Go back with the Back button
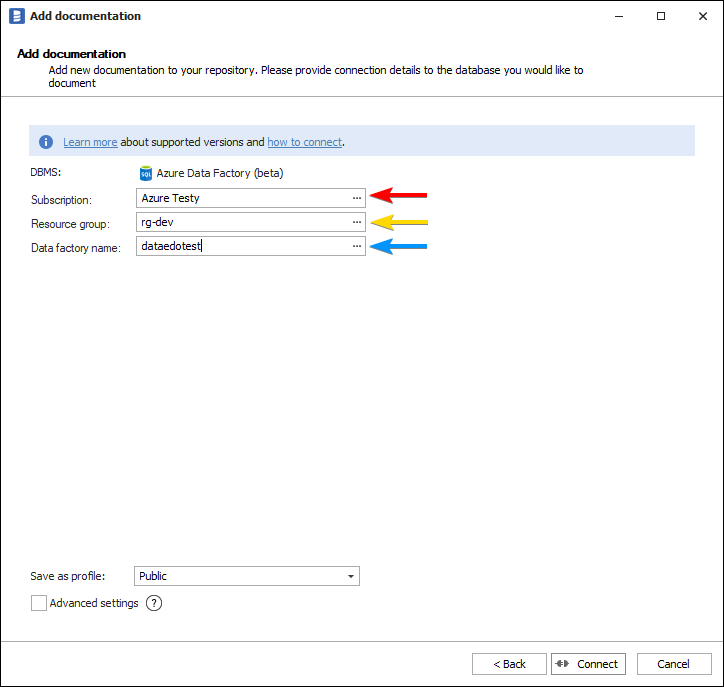The image size is (724, 687). point(509,664)
